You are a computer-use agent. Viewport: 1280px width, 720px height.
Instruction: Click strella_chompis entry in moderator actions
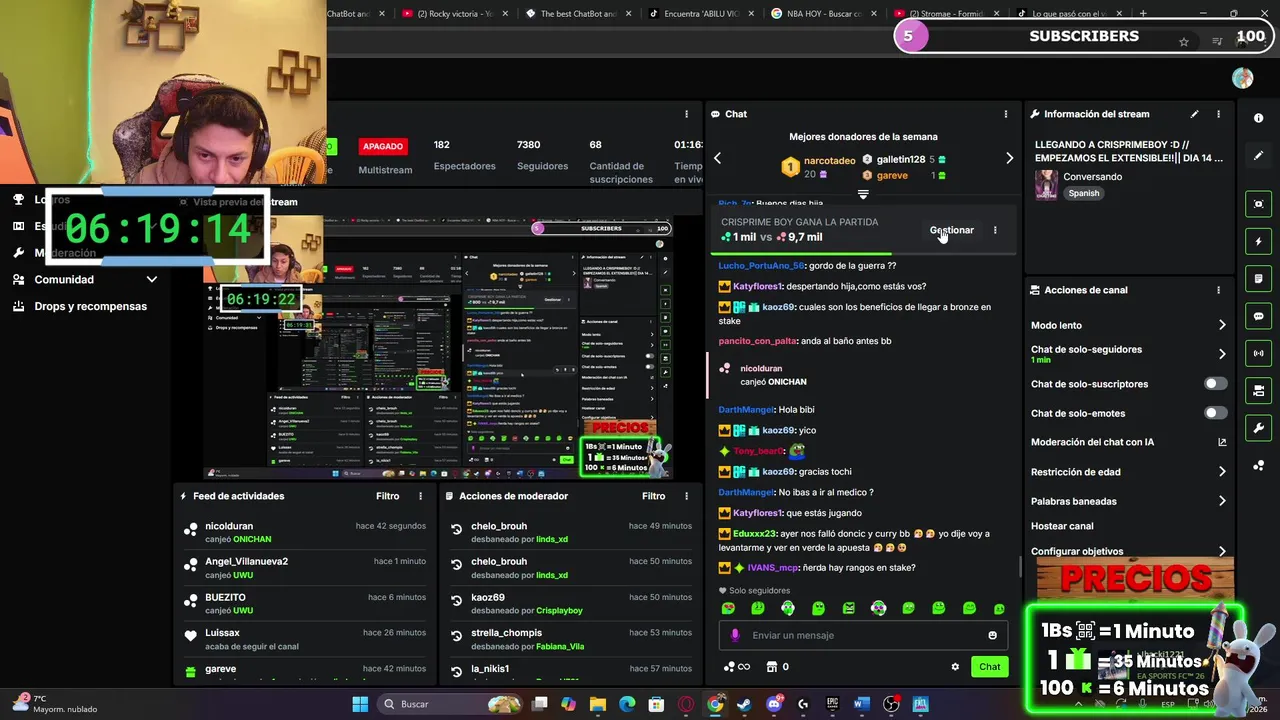(571, 639)
